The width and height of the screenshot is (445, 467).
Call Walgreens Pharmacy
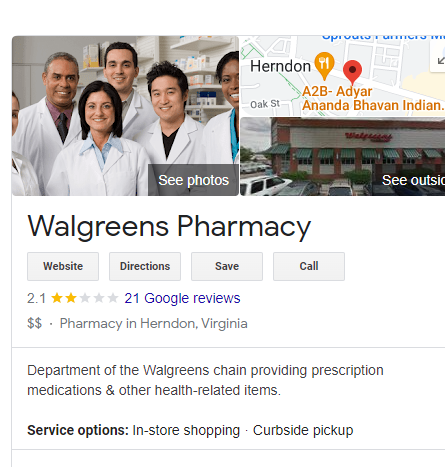(309, 266)
